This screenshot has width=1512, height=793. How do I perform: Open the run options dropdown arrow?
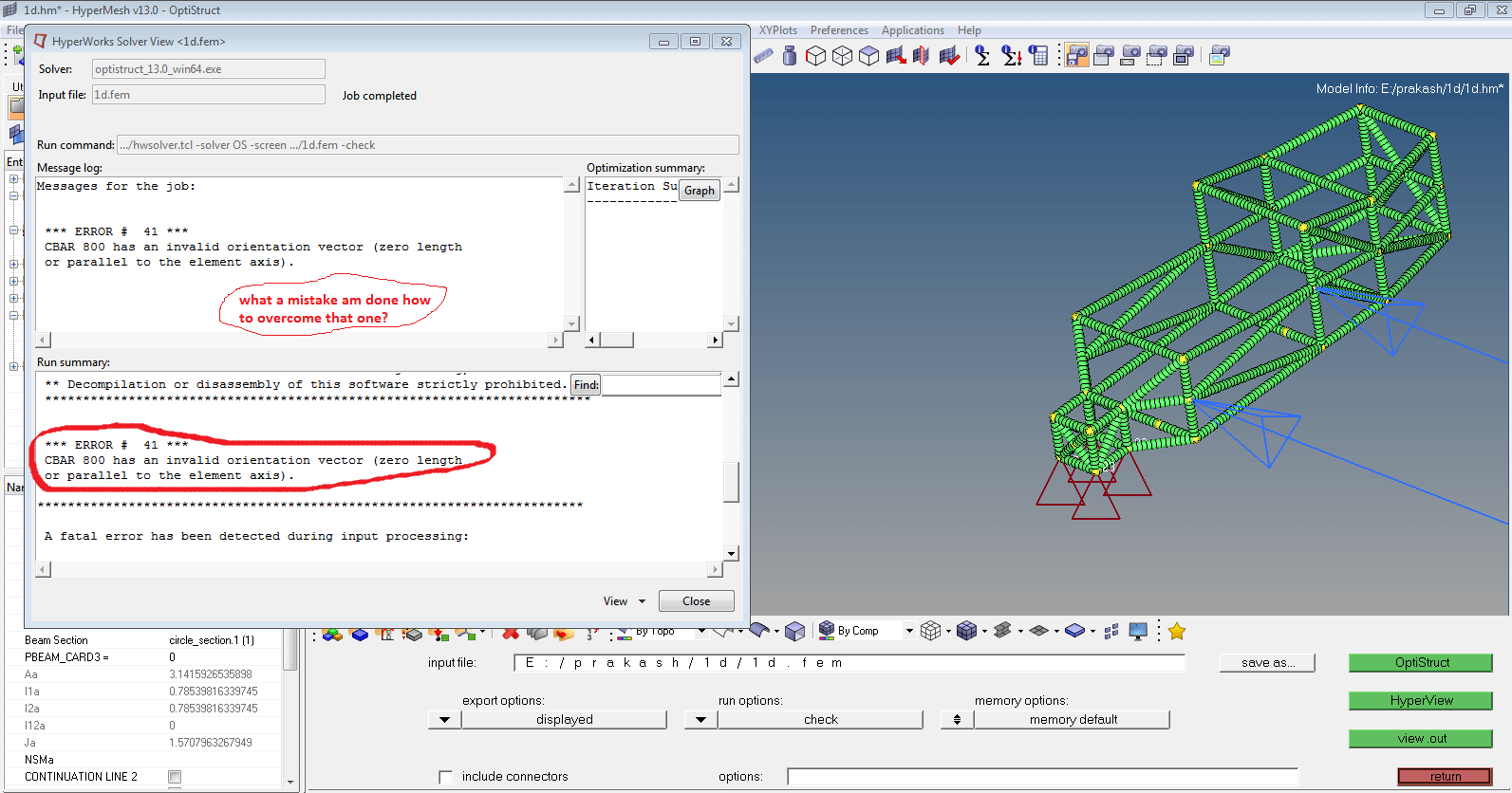tap(700, 720)
